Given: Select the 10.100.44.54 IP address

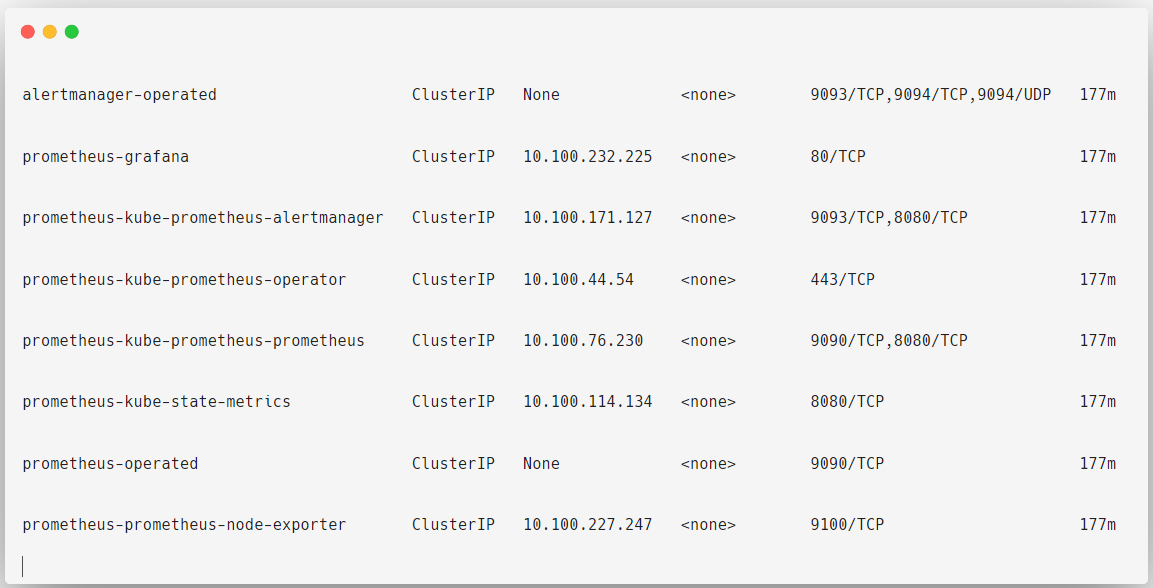Looking at the screenshot, I should [578, 279].
